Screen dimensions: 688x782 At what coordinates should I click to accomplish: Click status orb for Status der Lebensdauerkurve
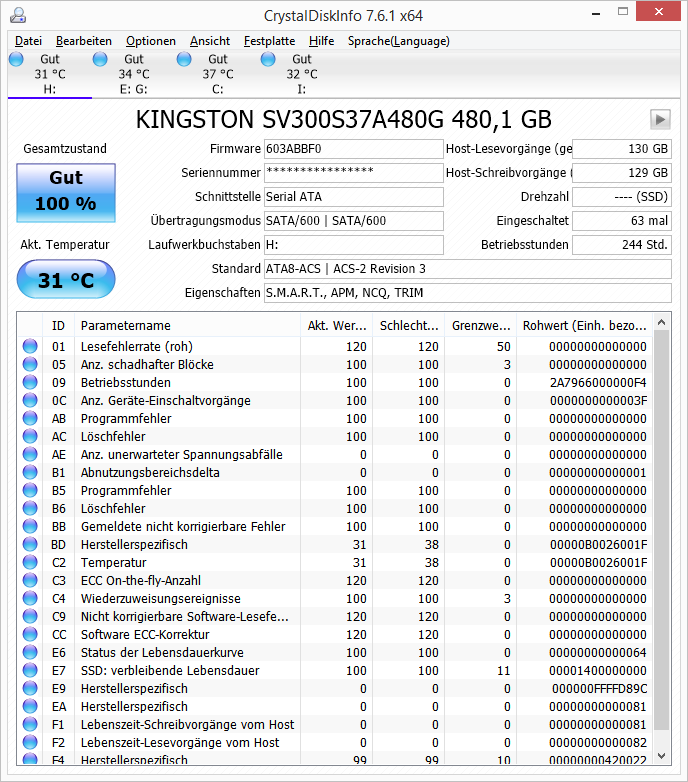30,652
